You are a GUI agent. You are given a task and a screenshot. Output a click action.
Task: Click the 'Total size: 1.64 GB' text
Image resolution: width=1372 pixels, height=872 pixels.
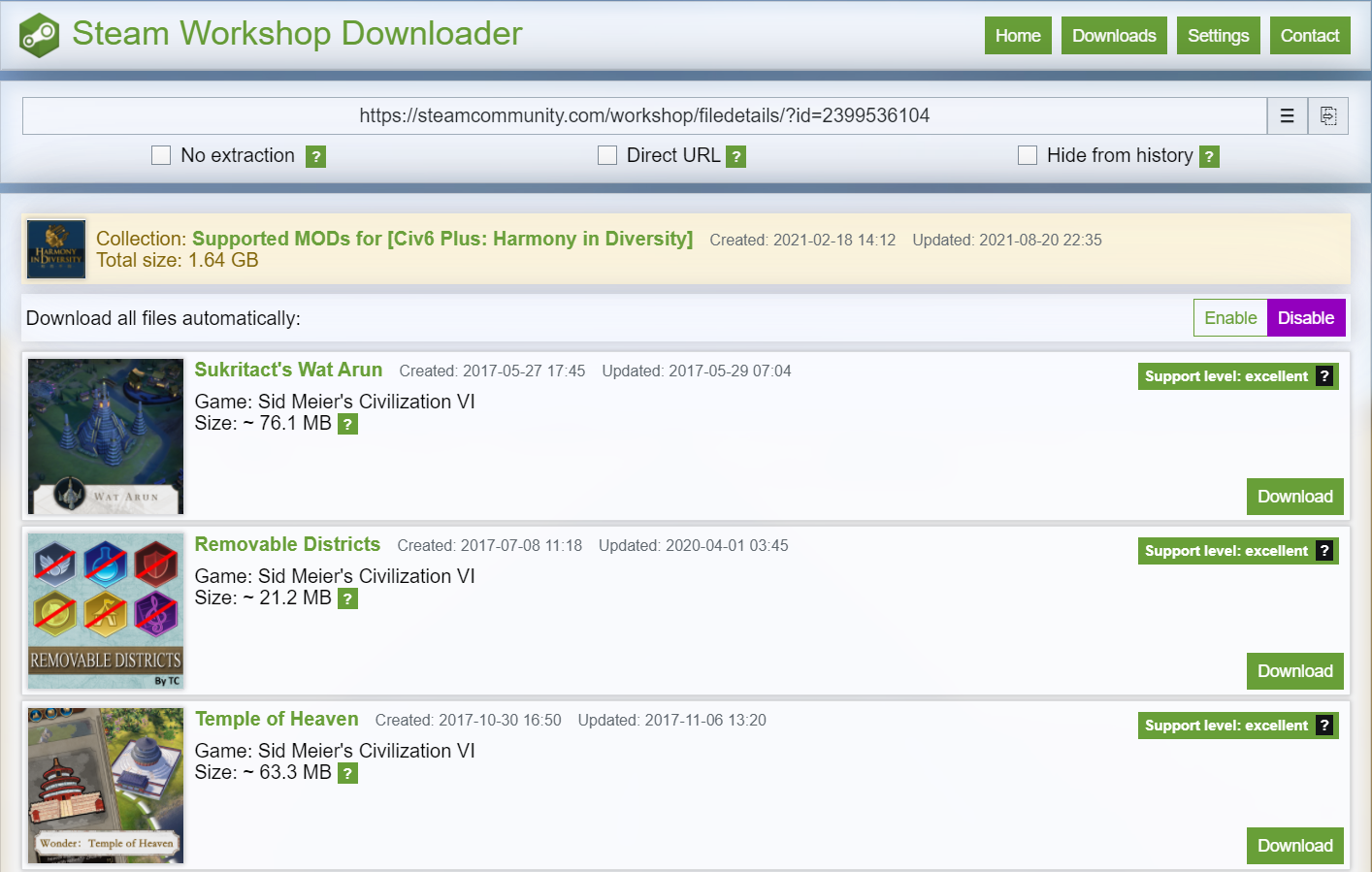tap(178, 260)
